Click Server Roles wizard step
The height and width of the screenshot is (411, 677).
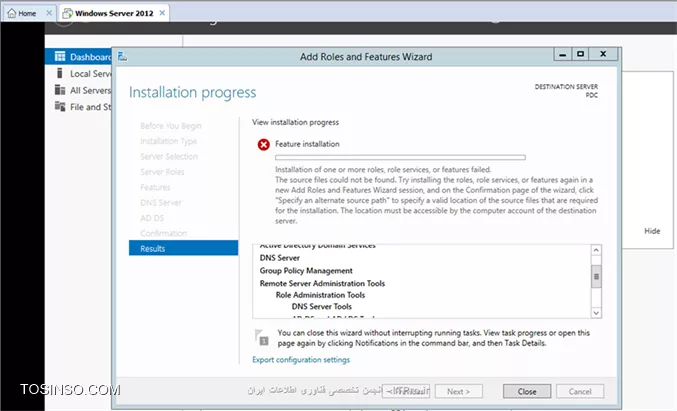[x=162, y=172]
